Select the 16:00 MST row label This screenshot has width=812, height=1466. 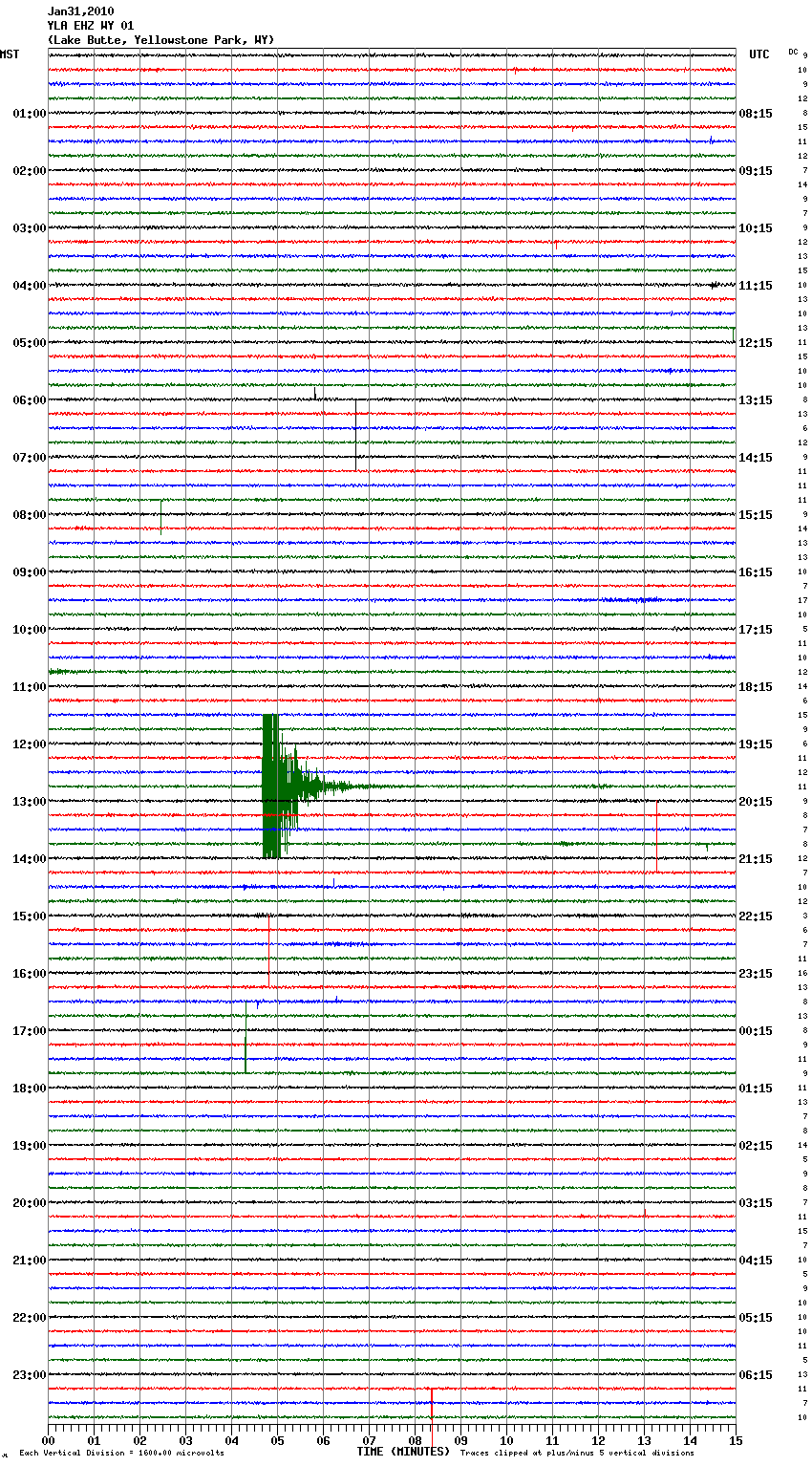[x=30, y=974]
